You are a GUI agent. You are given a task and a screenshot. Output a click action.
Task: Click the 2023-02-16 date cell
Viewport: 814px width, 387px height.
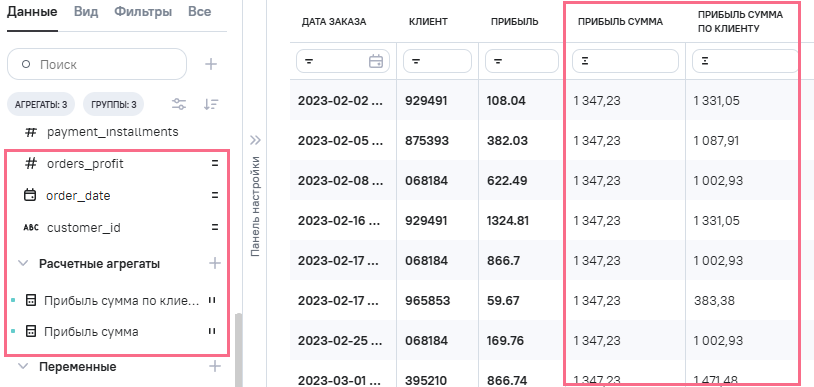pyautogui.click(x=340, y=220)
